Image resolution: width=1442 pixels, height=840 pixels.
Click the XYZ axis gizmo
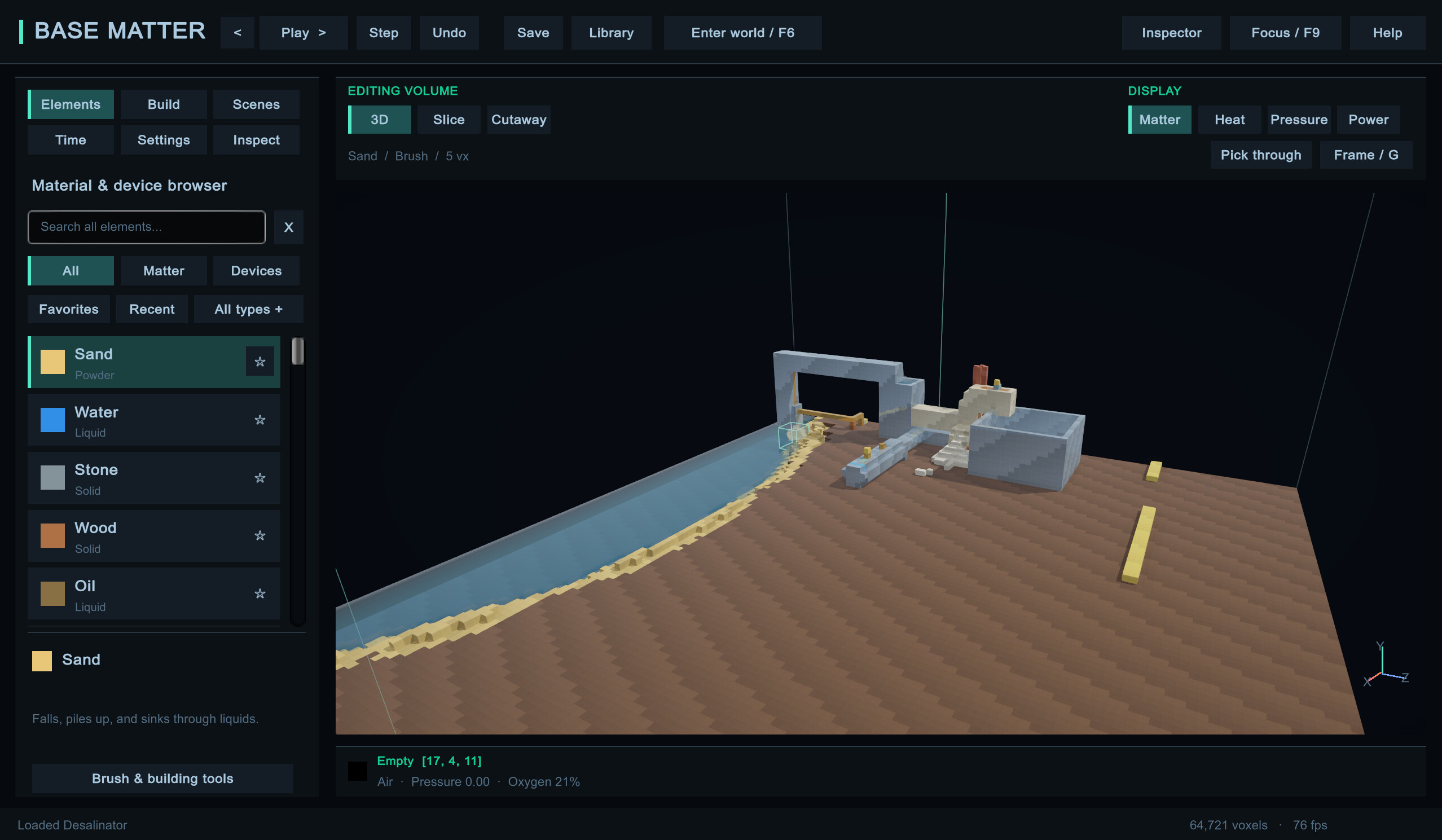1385,666
